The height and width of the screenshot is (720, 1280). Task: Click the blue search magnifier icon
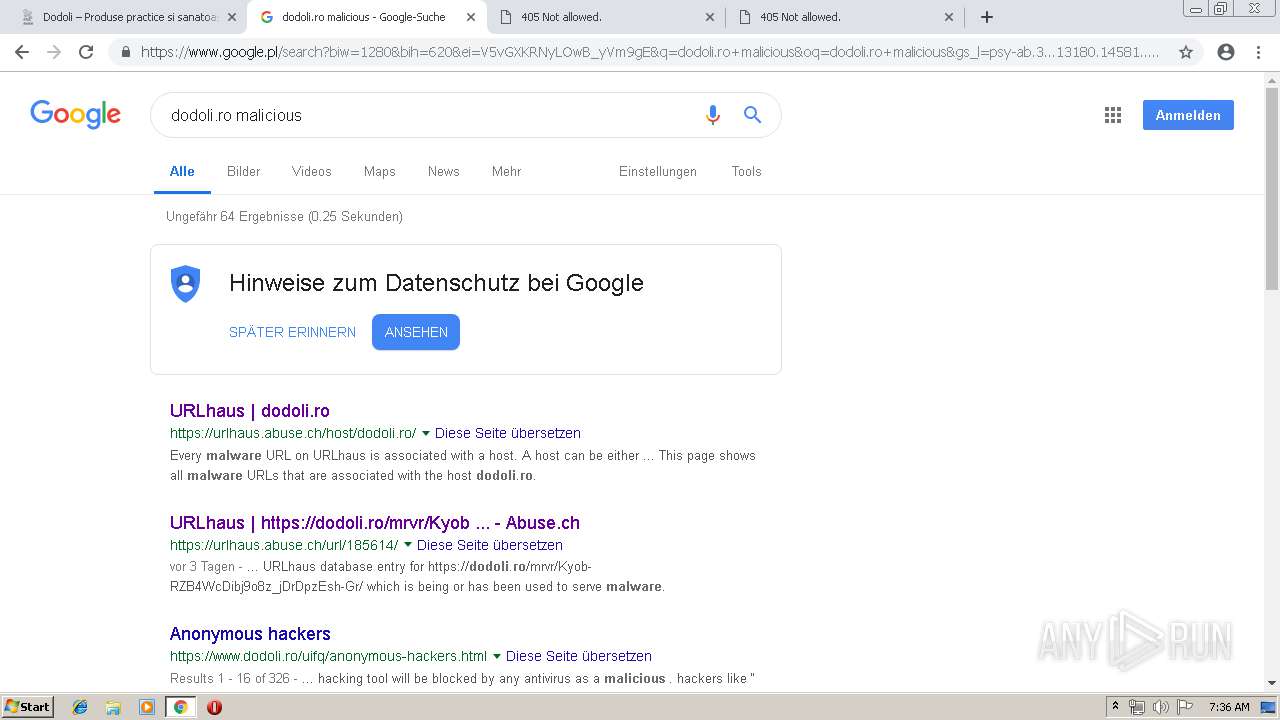(x=753, y=115)
